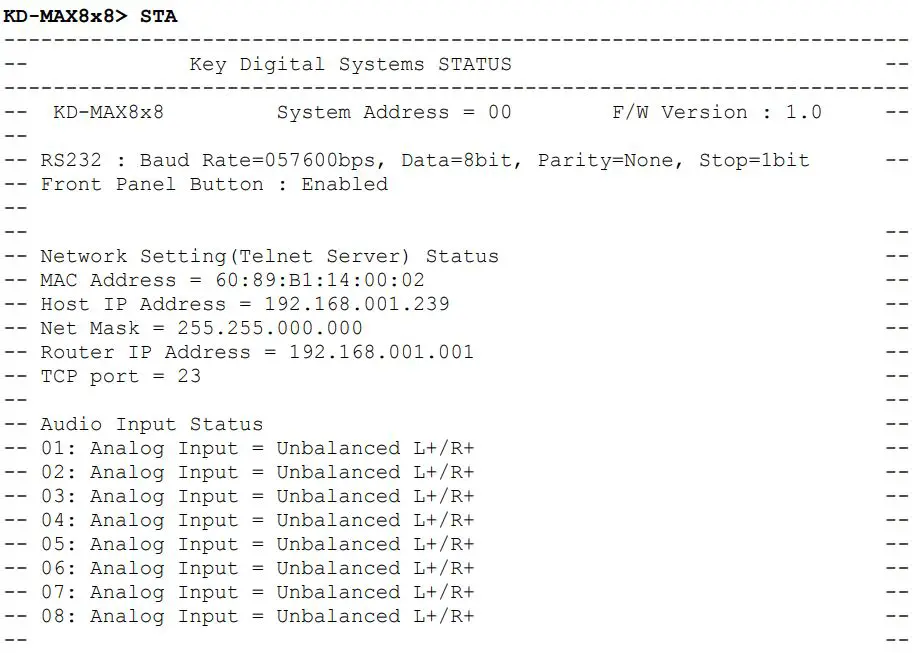914x653 pixels.
Task: Click the Host IP Address 192.168.001.239 line
Action: pos(245,304)
